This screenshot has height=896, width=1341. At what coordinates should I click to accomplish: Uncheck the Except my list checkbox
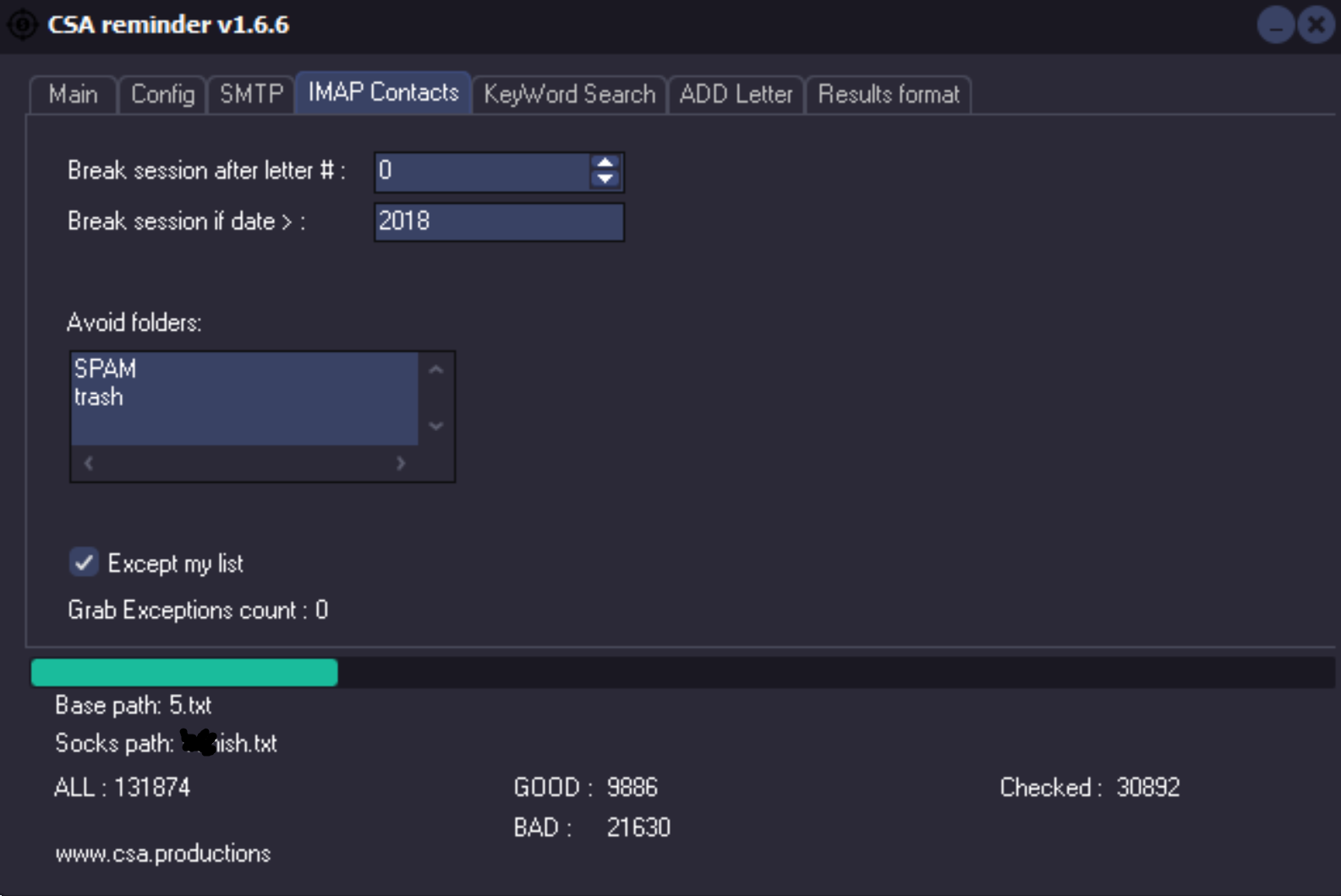[84, 563]
